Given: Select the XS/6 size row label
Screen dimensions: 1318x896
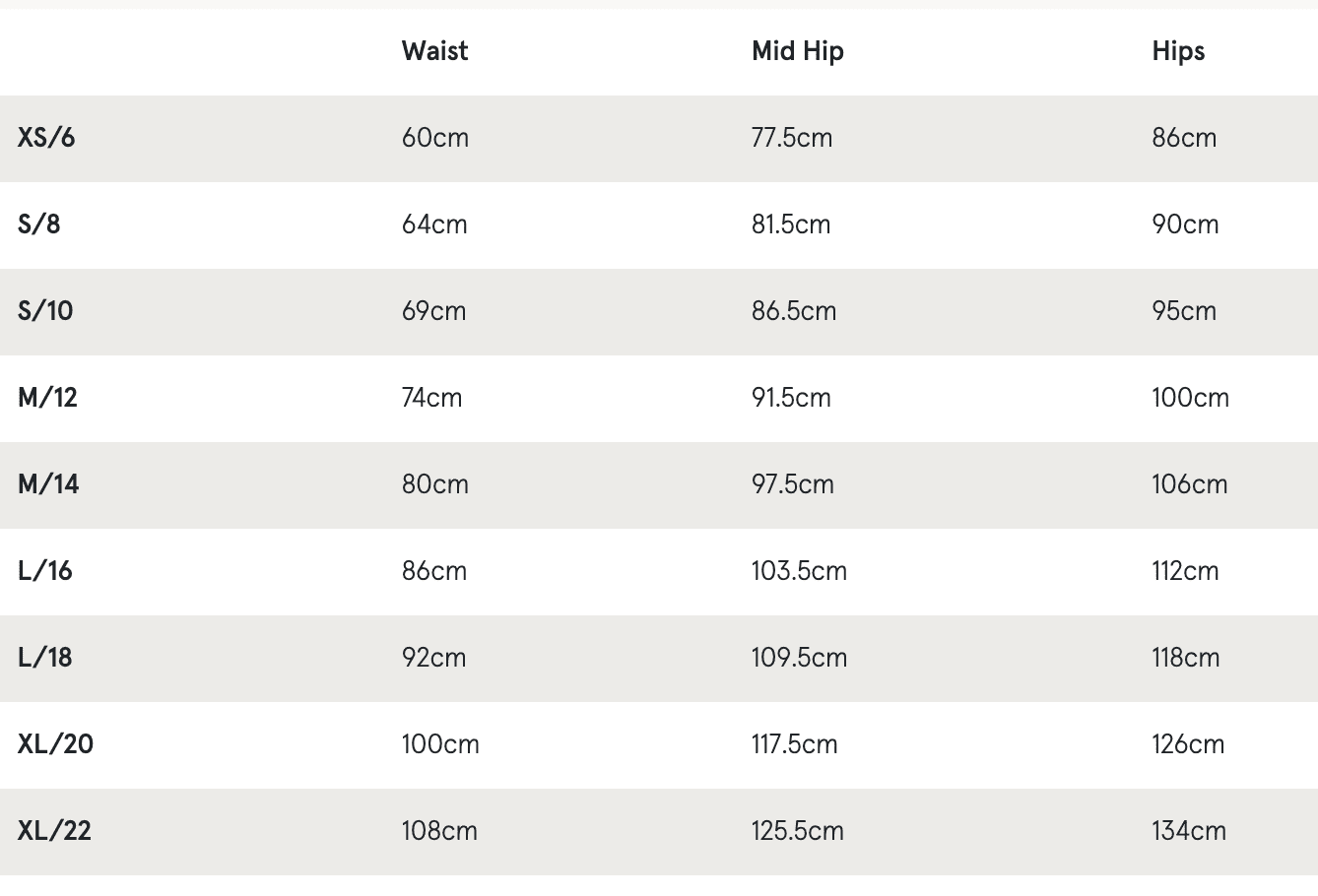Looking at the screenshot, I should [46, 138].
